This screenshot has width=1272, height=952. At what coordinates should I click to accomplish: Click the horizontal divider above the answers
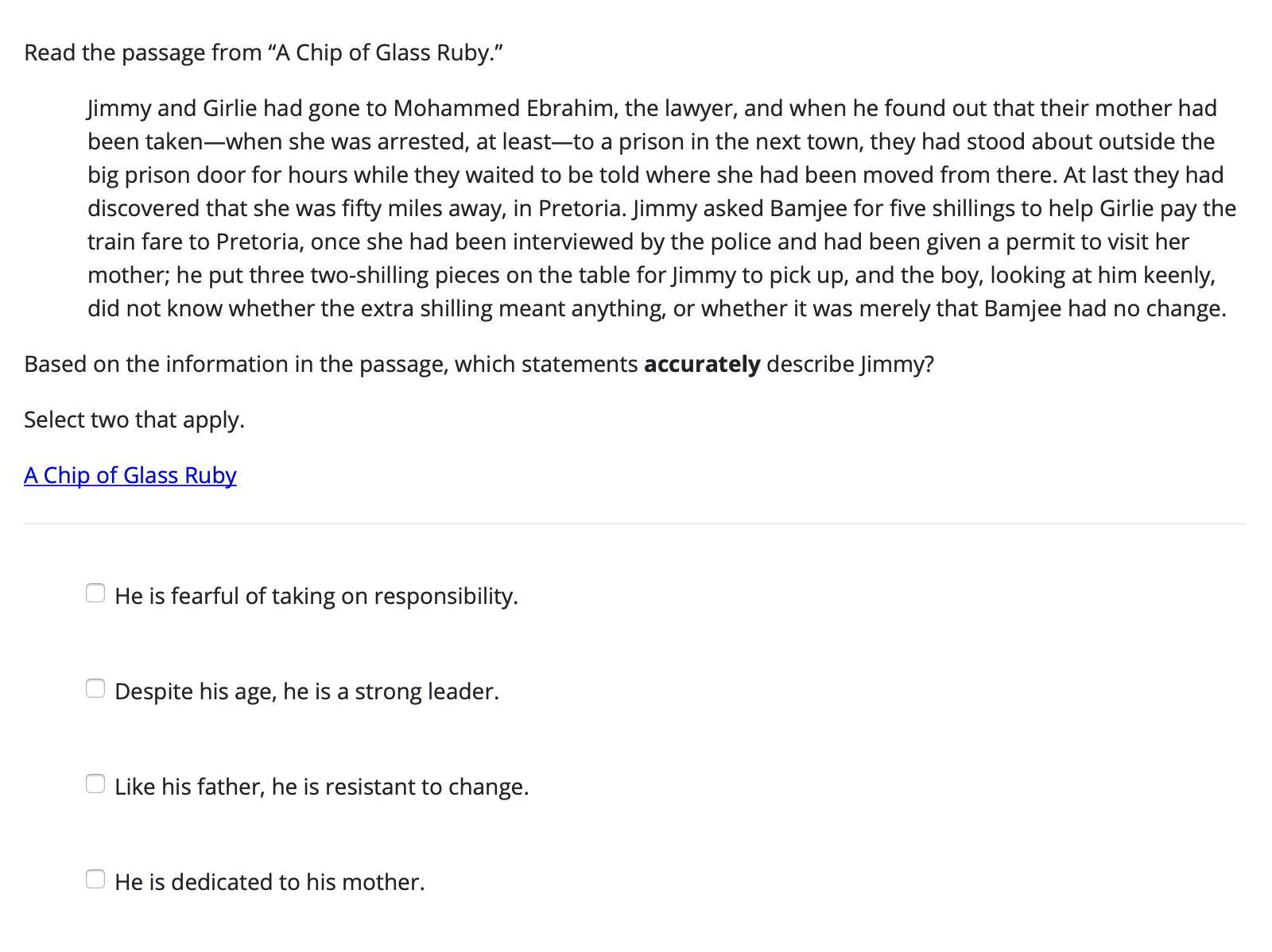click(634, 524)
